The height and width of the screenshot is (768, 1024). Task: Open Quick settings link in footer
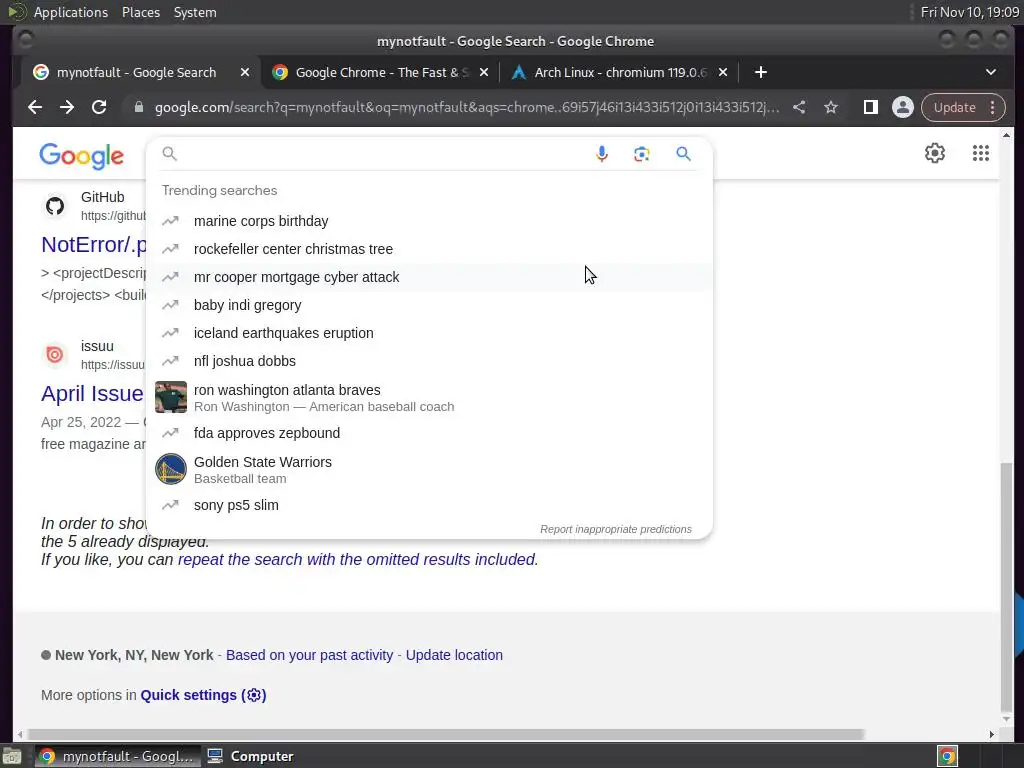point(203,696)
